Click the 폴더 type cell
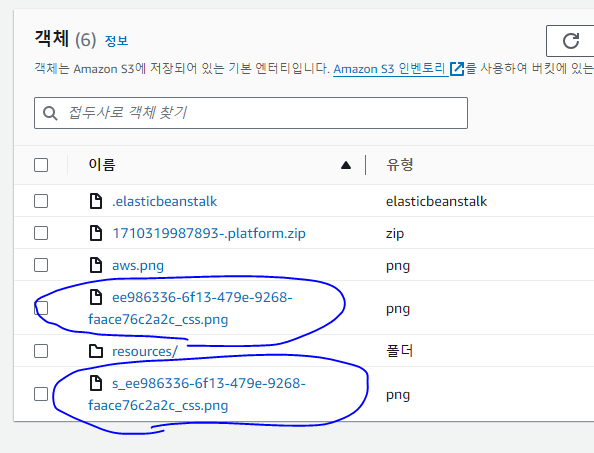 pos(399,351)
